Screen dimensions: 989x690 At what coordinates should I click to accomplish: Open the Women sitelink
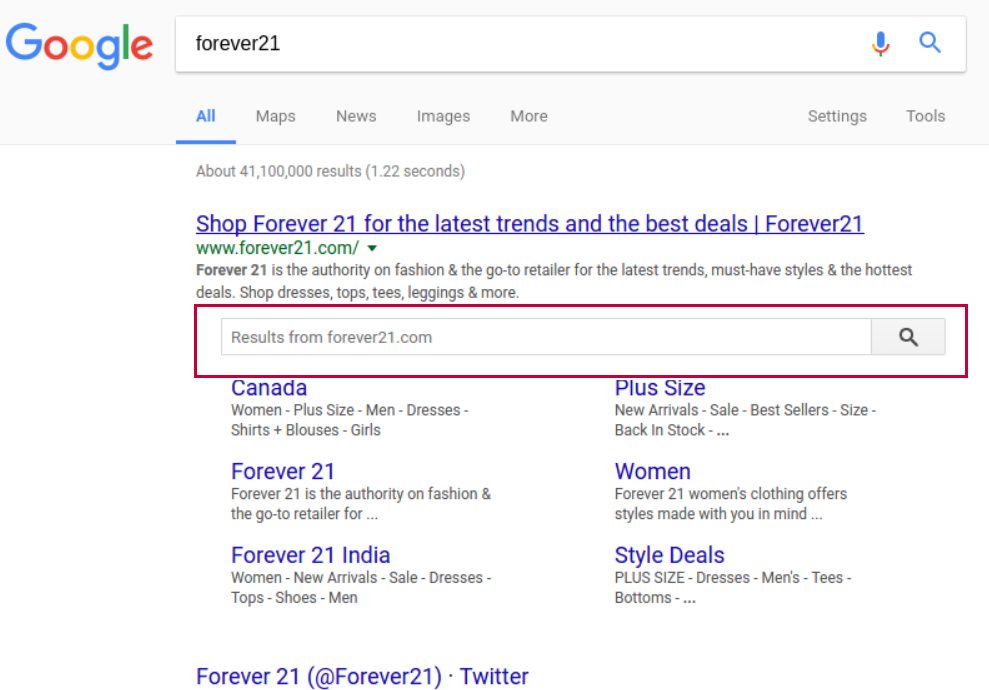(x=652, y=471)
